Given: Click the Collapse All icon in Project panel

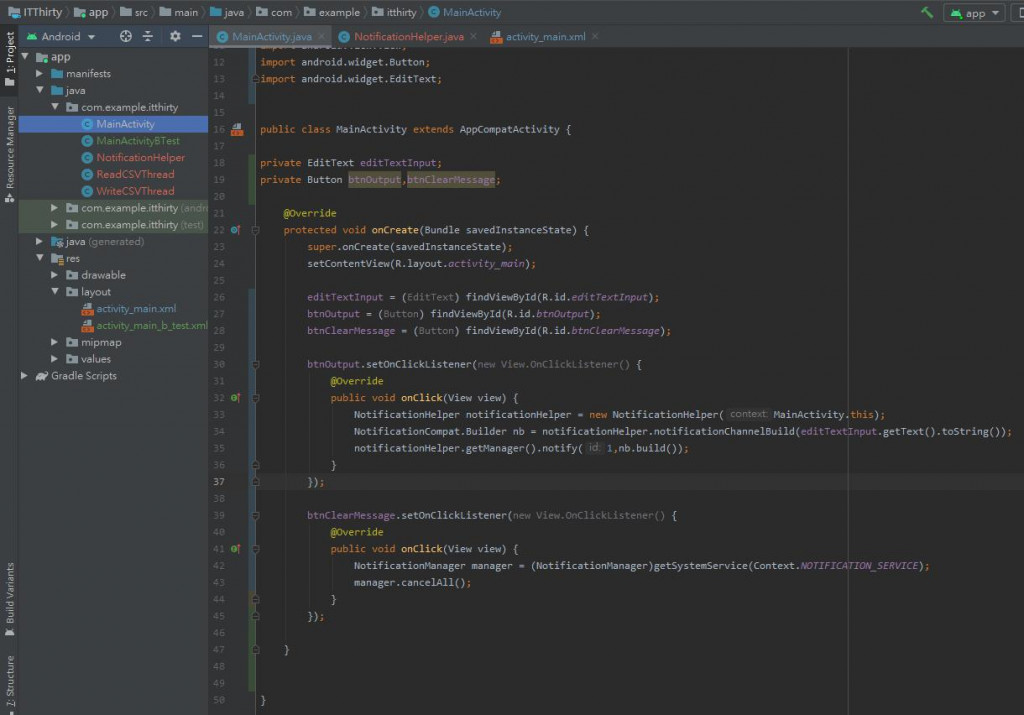Looking at the screenshot, I should click(148, 36).
